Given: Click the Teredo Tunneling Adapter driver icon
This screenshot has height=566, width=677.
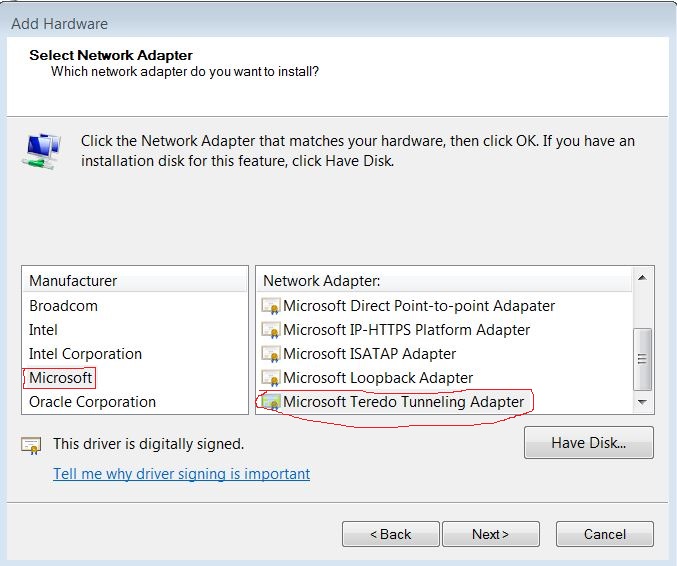Looking at the screenshot, I should [x=270, y=402].
